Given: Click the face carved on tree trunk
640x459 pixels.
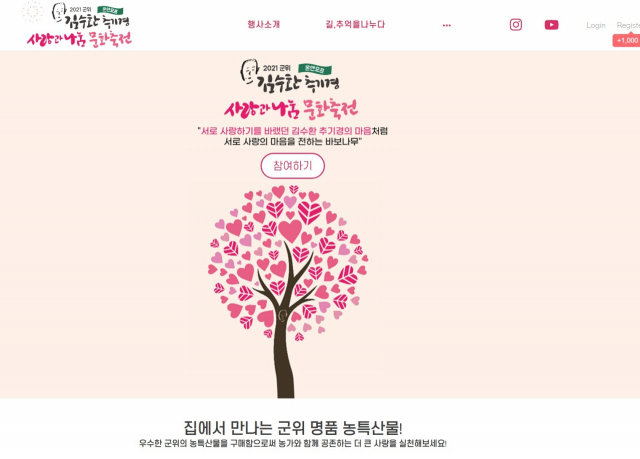Looking at the screenshot, I should tap(282, 315).
